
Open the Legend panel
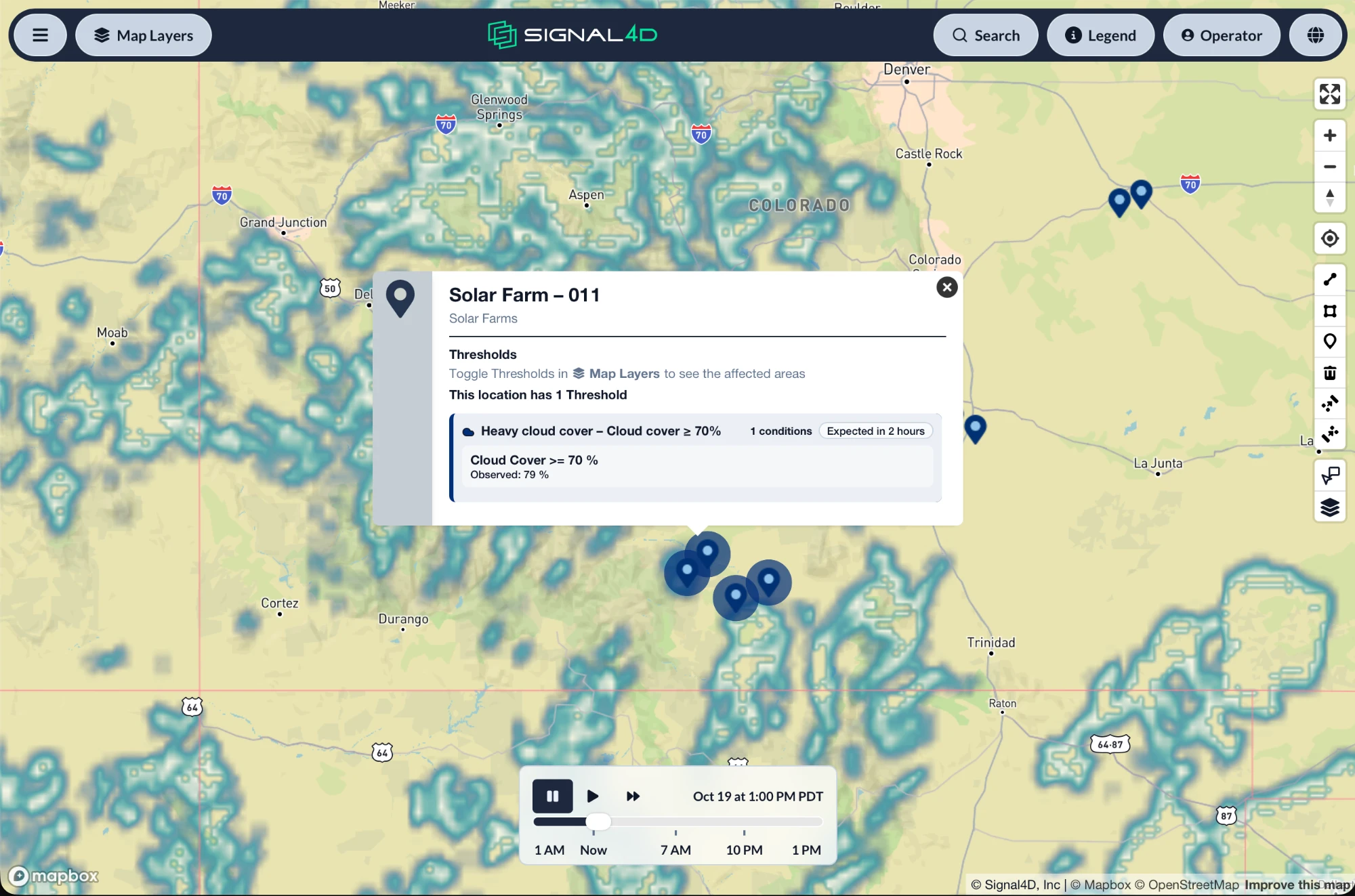[x=1101, y=35]
